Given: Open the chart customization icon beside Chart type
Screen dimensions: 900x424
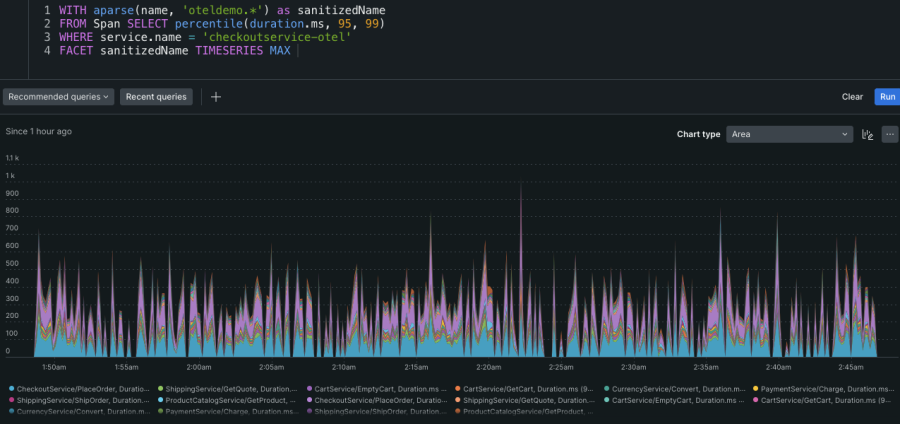Looking at the screenshot, I should (x=868, y=134).
